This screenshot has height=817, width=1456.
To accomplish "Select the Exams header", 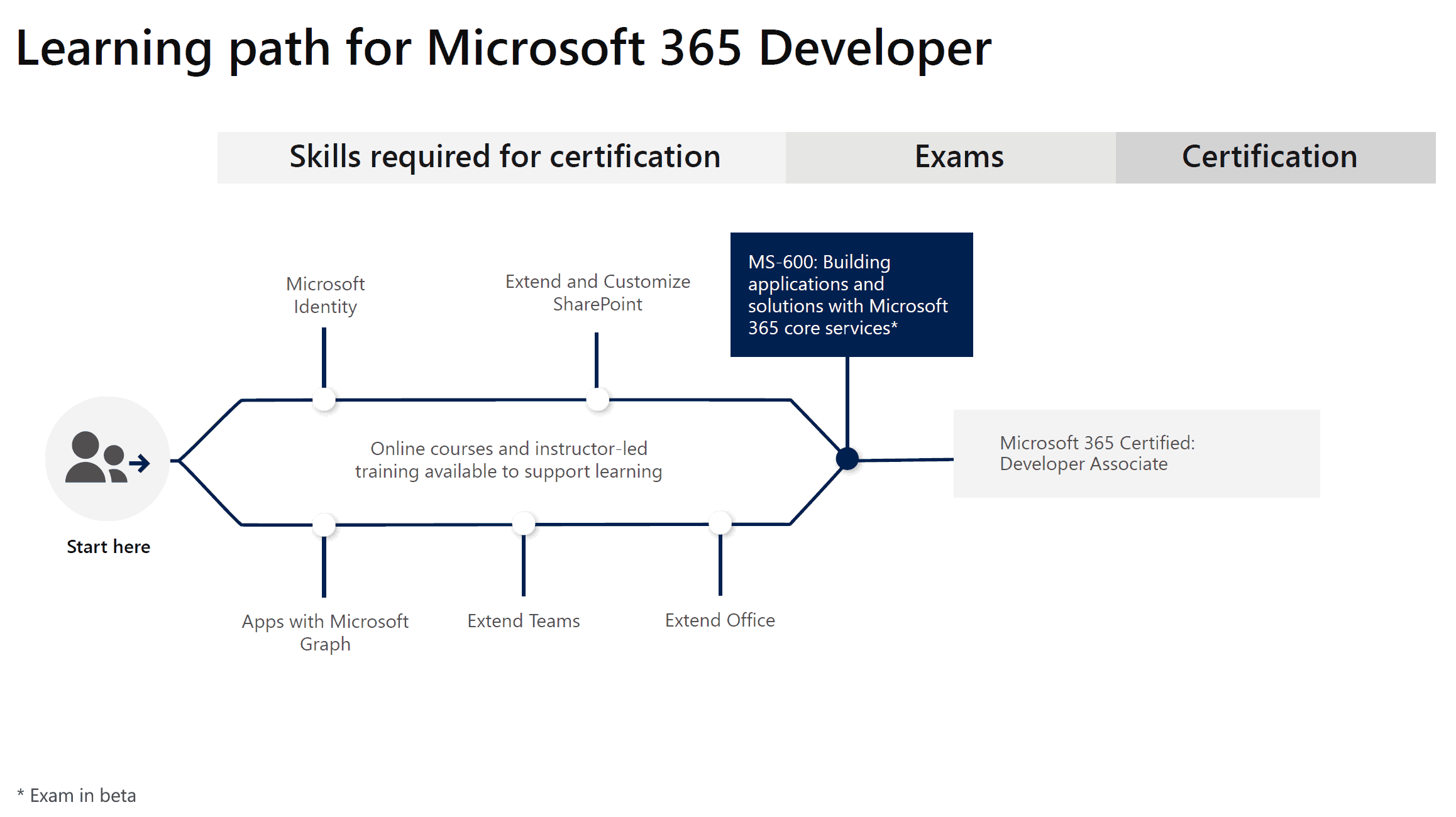I will pos(951,157).
